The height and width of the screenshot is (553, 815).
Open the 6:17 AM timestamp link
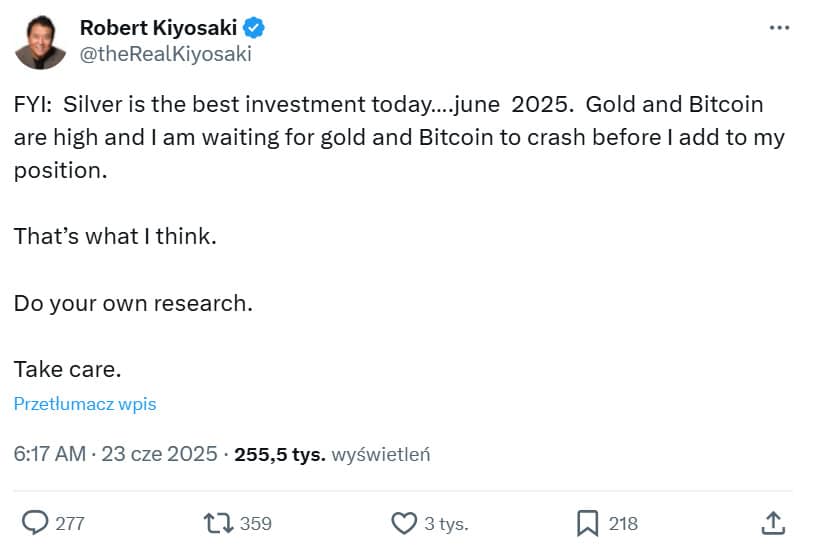[x=49, y=454]
